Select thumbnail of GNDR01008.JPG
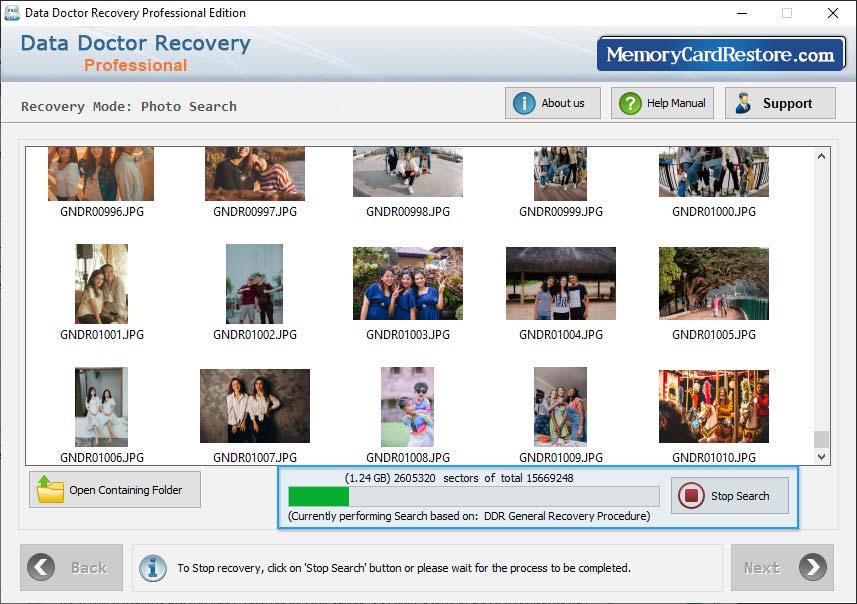 click(407, 407)
